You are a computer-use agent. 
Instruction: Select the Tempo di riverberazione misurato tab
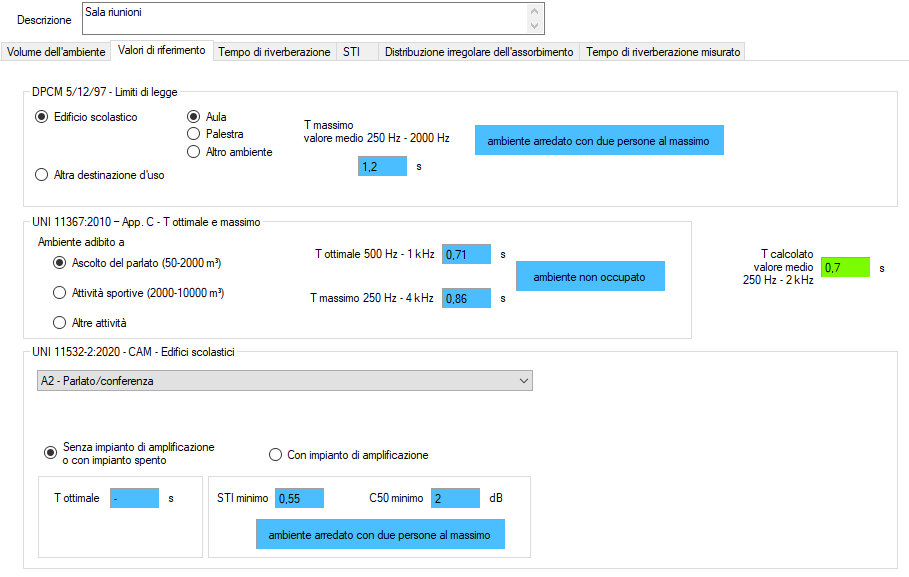(x=663, y=52)
